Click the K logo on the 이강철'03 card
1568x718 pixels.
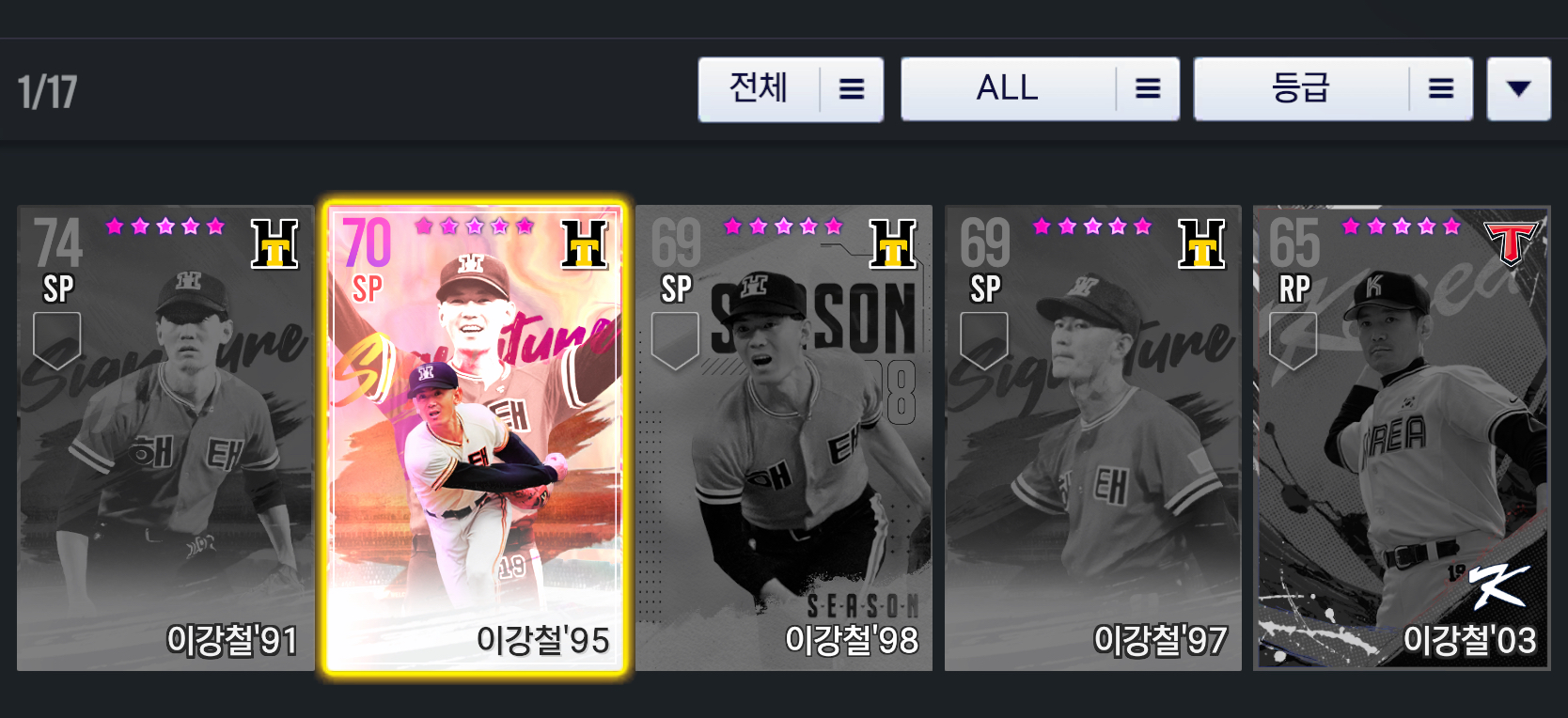coord(1499,586)
